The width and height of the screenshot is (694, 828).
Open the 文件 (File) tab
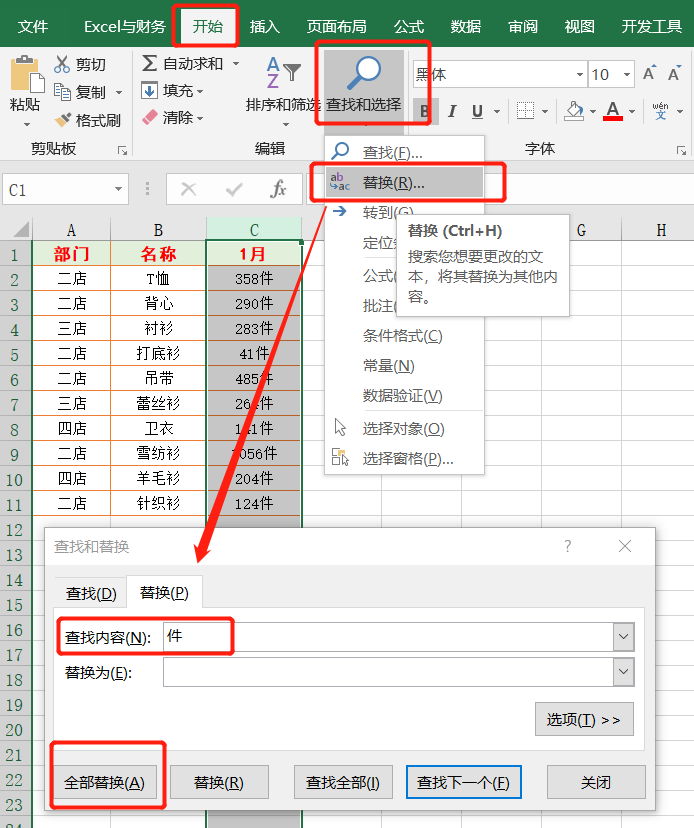(x=33, y=26)
